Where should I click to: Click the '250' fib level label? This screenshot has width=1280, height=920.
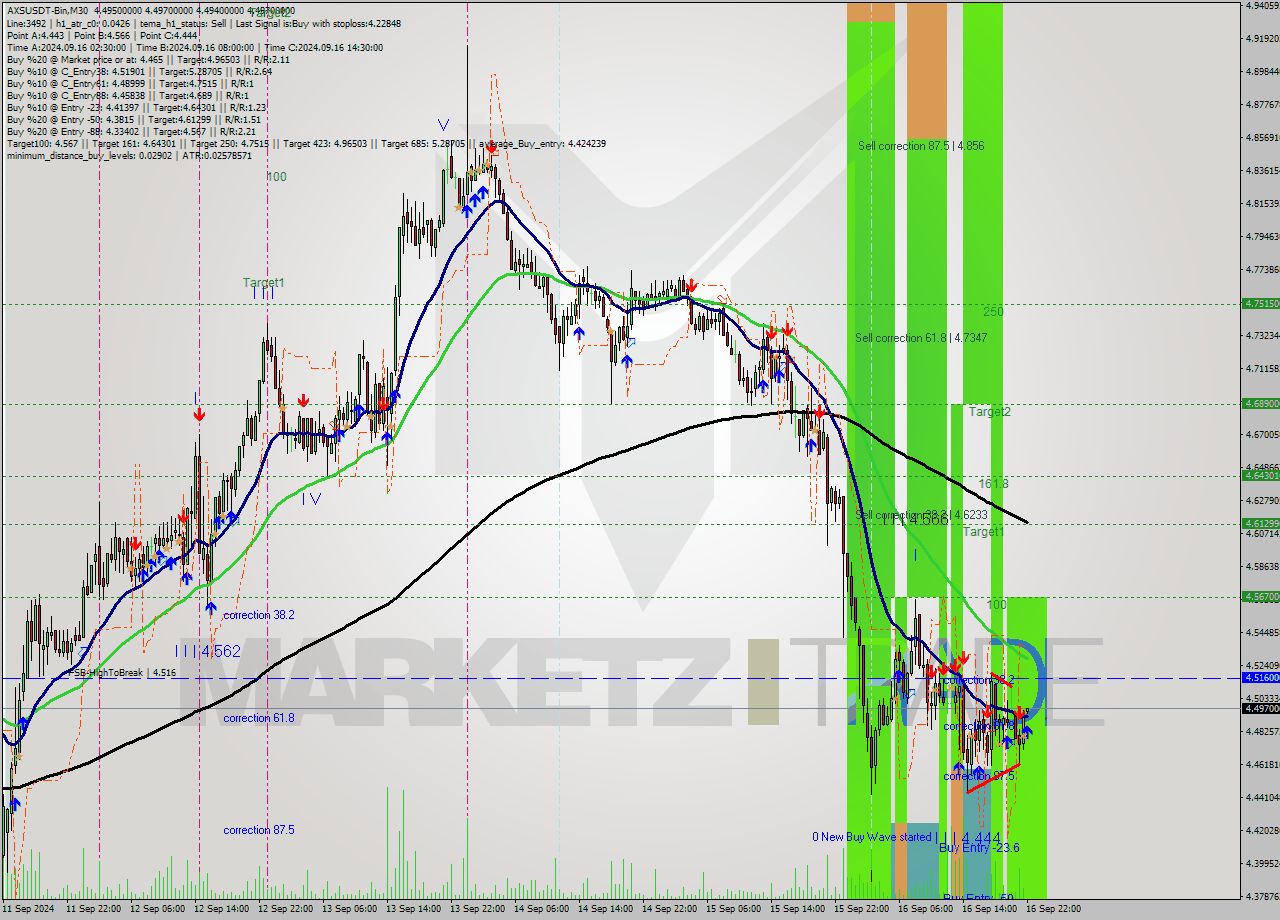point(993,312)
